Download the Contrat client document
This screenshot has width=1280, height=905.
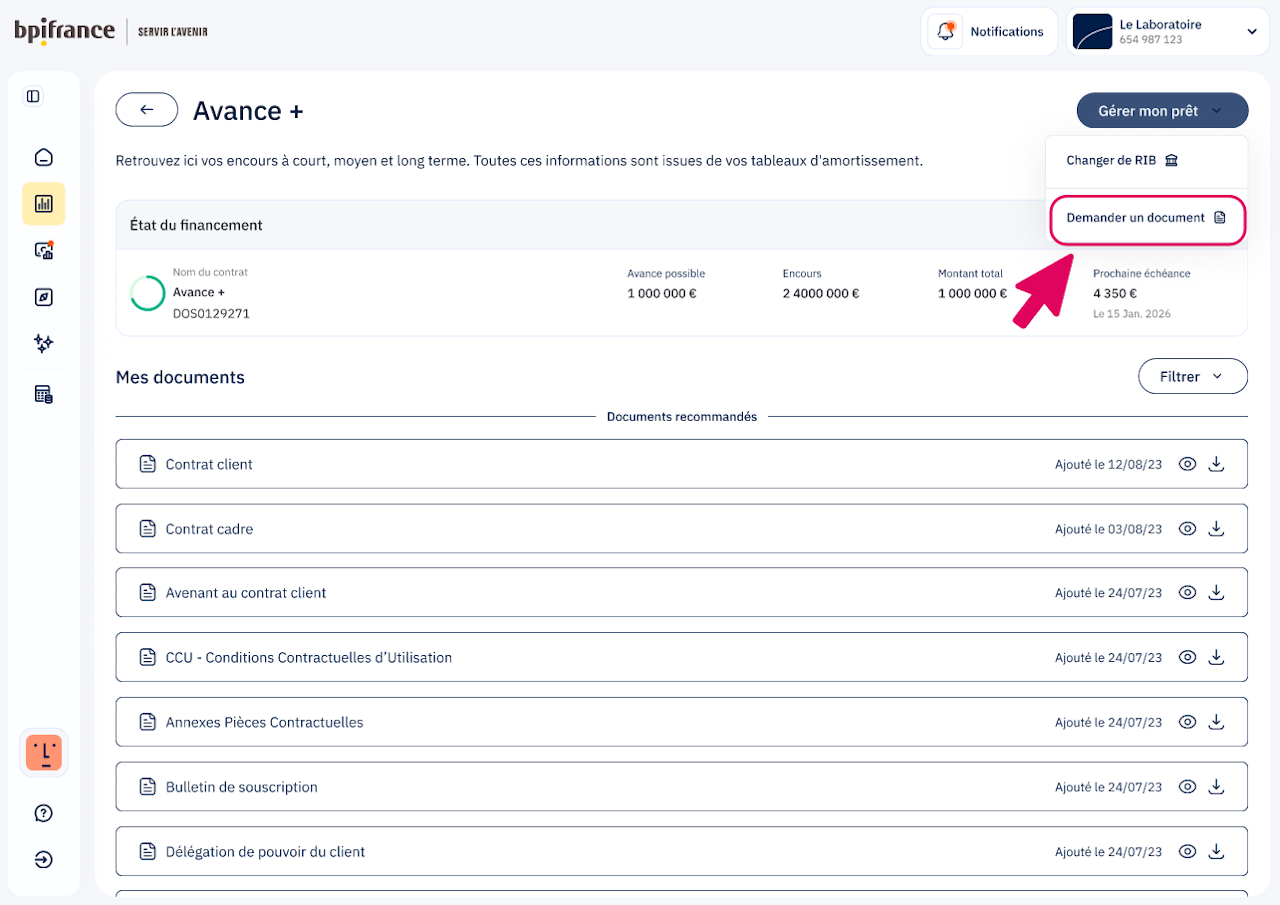(1216, 464)
